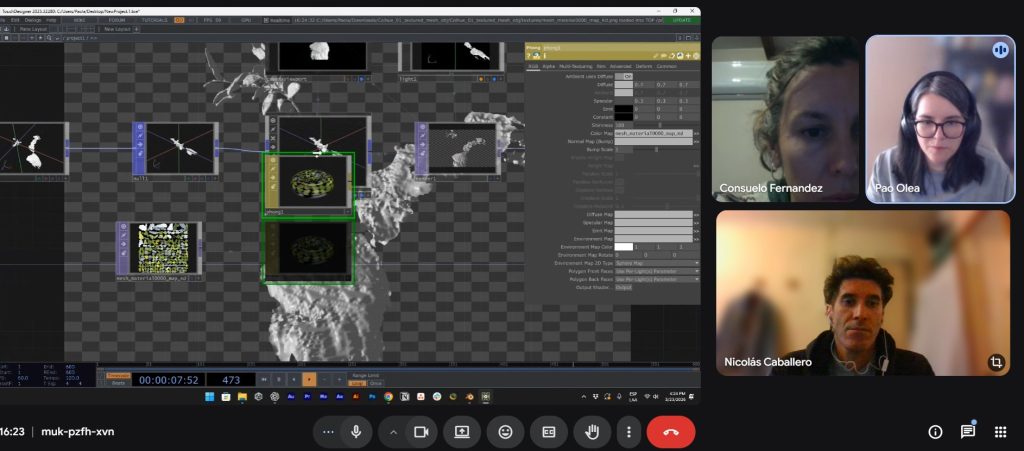Screen dimensions: 1024x451
Task: Open the Polygon Front Faces dropdown
Action: coord(656,270)
